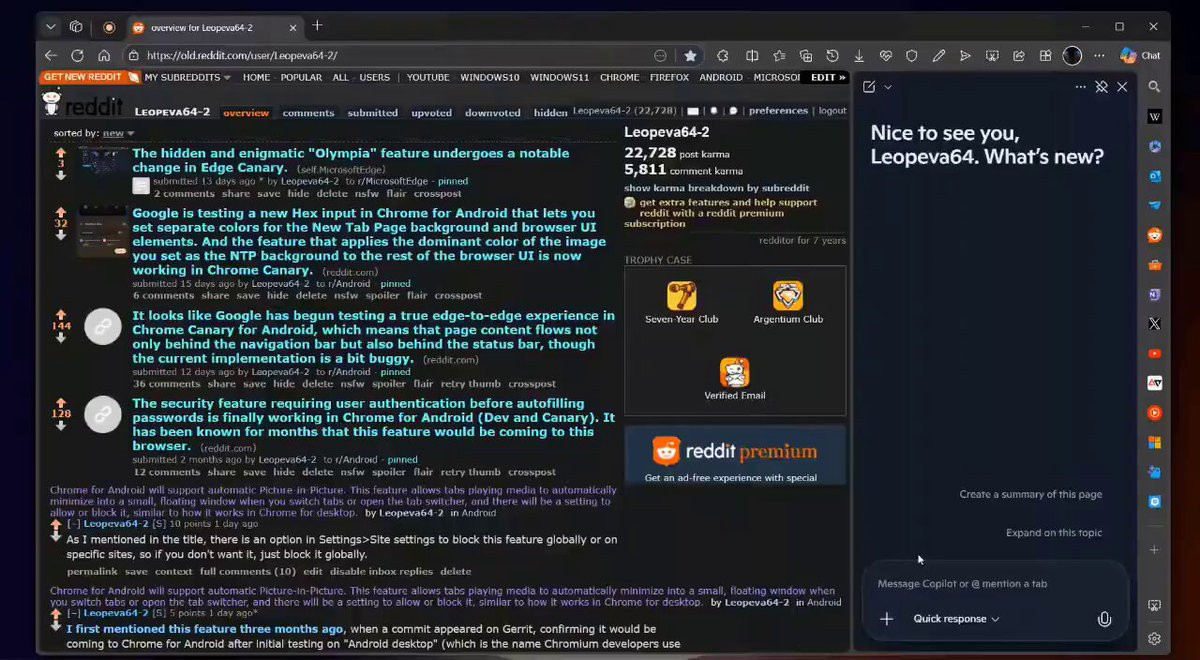
Task: Upvote the Olympia feature post
Action: [x=60, y=153]
